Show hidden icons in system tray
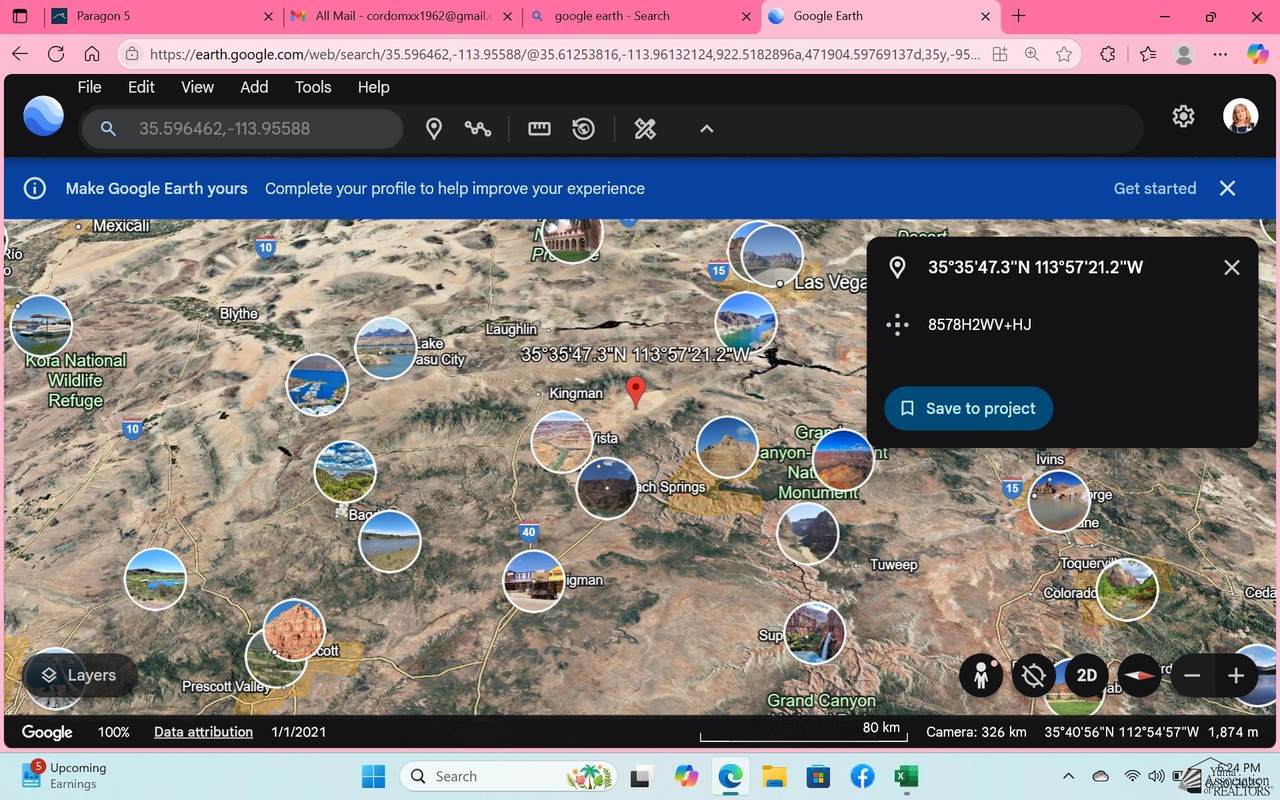This screenshot has width=1280, height=800. [1068, 776]
